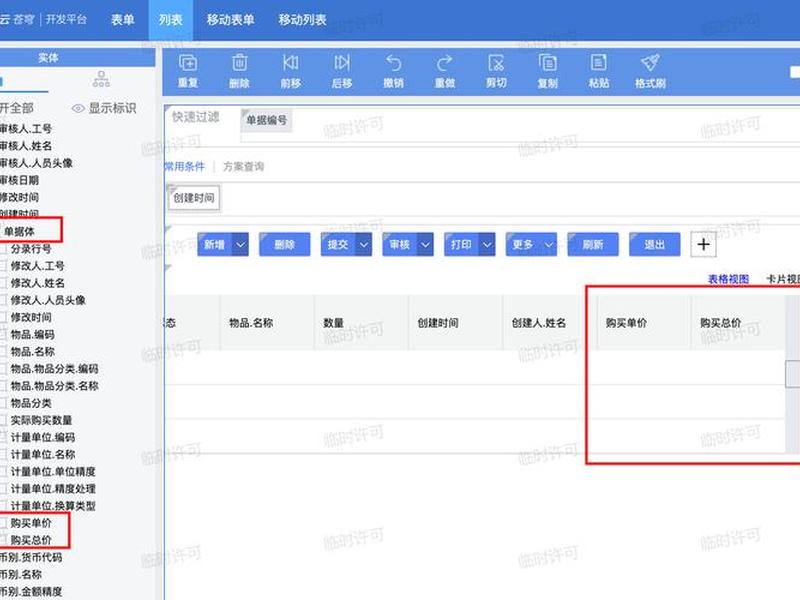Click the 重做 redo icon
The width and height of the screenshot is (800, 600).
(x=444, y=63)
